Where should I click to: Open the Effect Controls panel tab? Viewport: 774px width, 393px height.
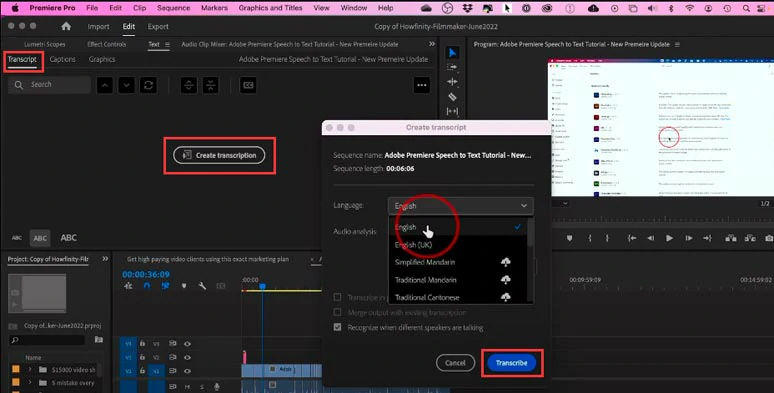[107, 44]
